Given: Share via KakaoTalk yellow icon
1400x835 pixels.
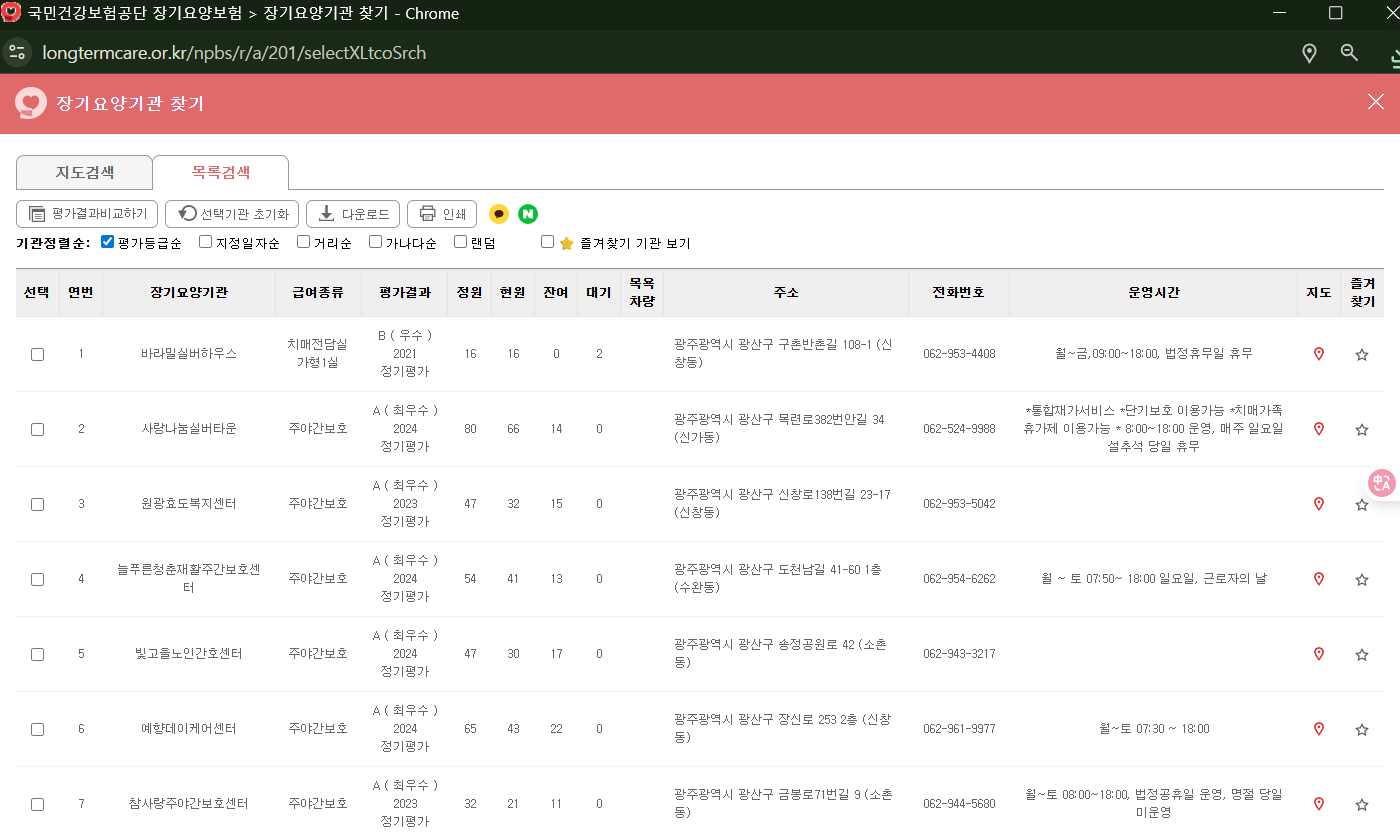Looking at the screenshot, I should click(499, 214).
